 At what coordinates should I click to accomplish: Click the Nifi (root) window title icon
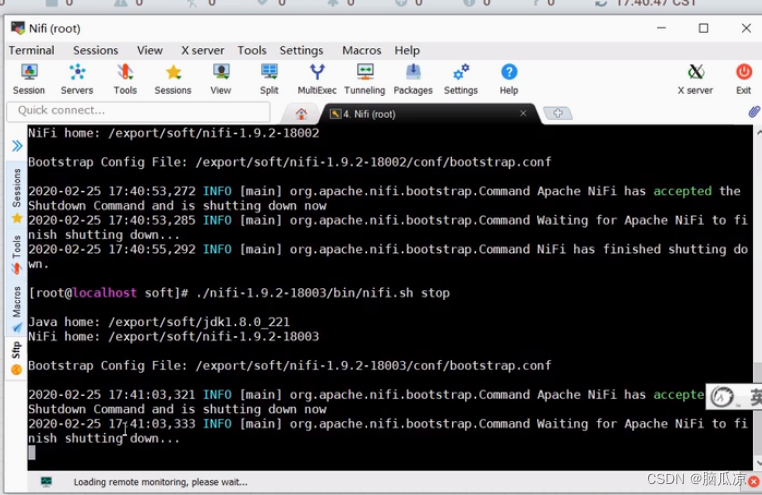pos(18,28)
